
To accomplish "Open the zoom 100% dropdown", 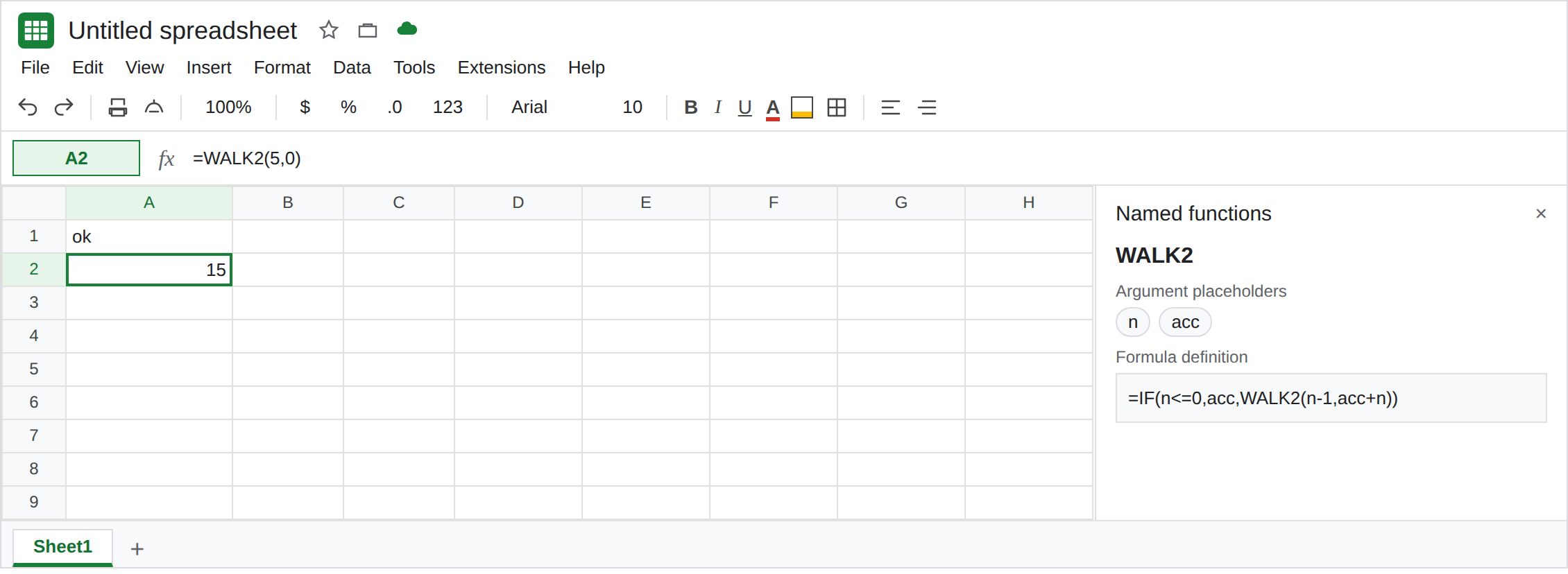I will (228, 107).
